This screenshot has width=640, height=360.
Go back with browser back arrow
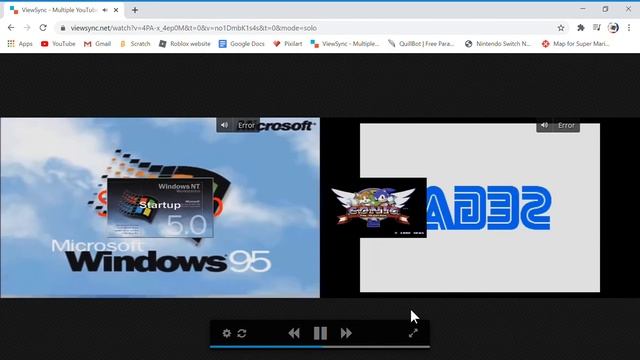coord(11,28)
